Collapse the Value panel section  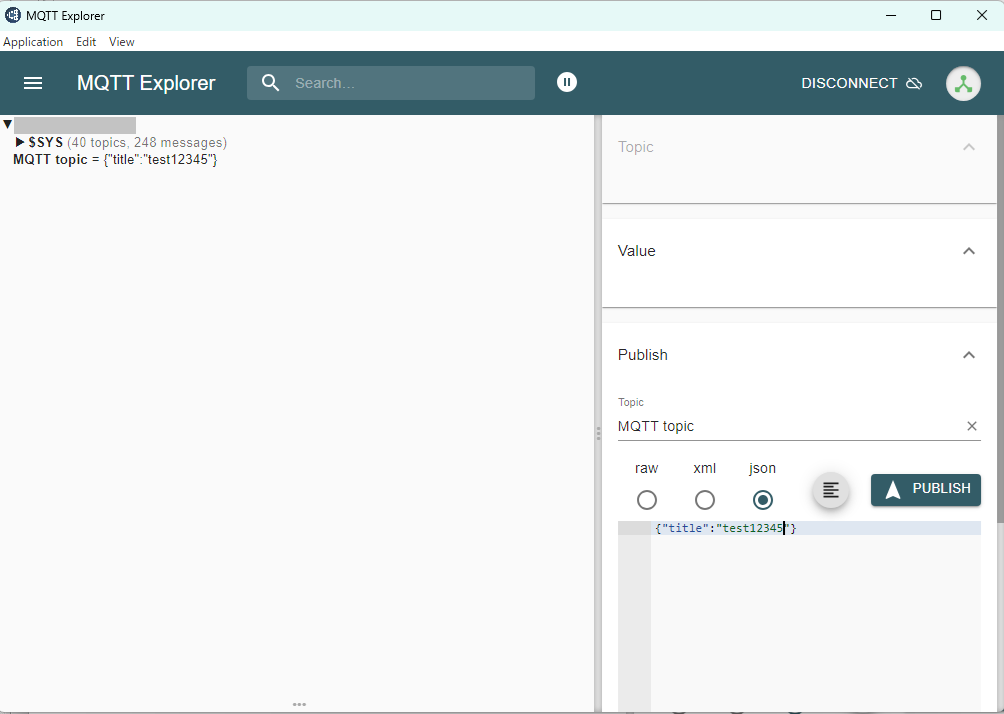point(968,251)
